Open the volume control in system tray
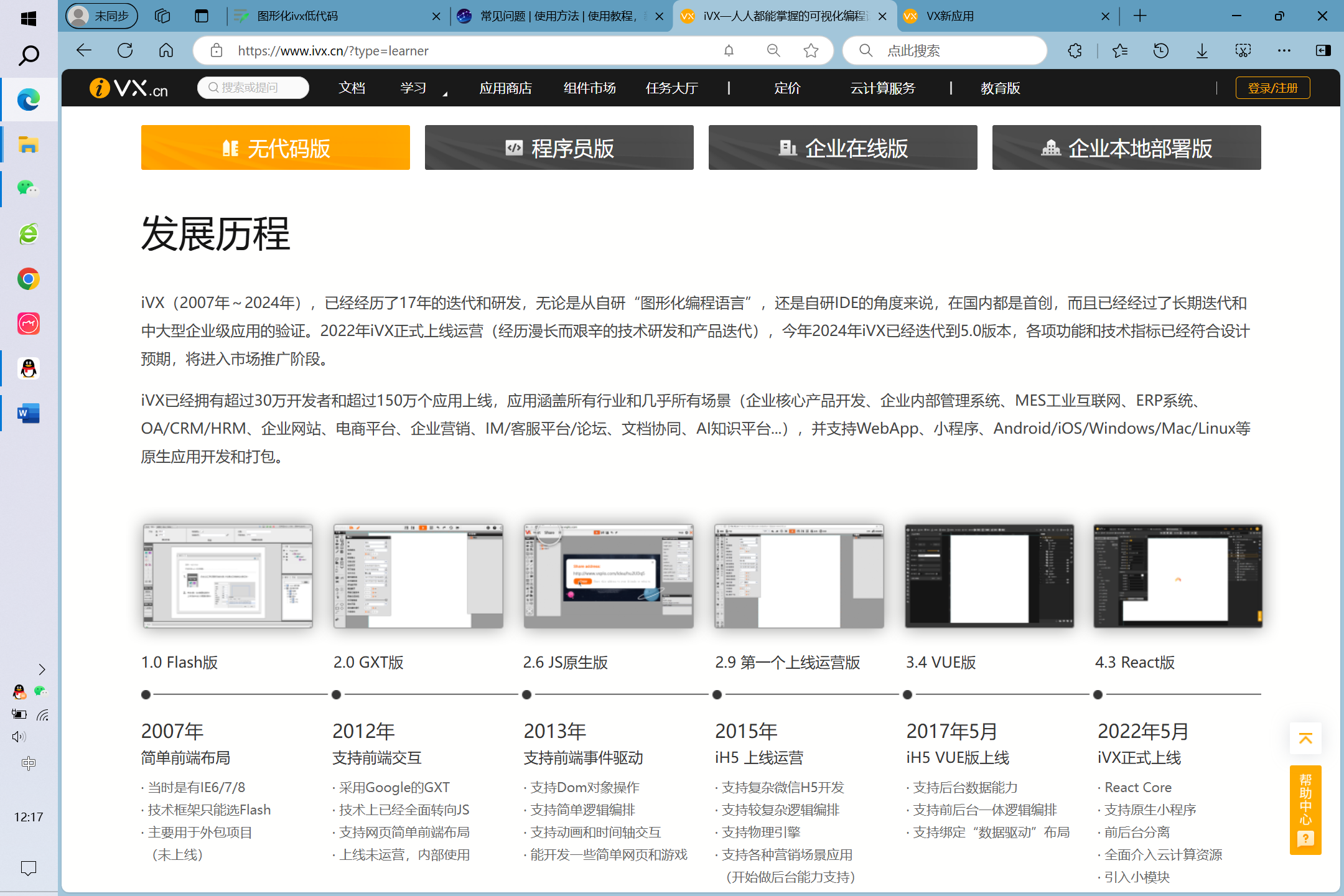This screenshot has height=896, width=1344. coord(19,737)
